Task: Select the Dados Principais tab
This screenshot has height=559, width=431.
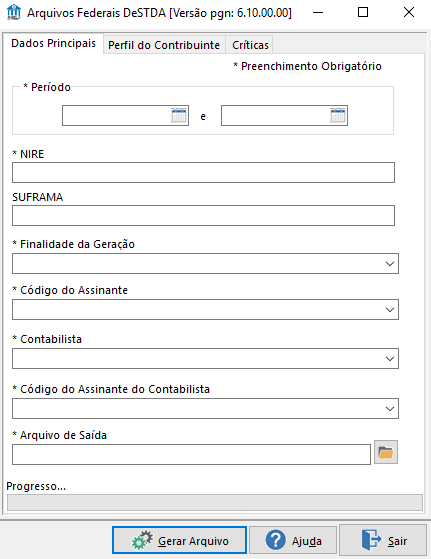Action: click(x=53, y=43)
